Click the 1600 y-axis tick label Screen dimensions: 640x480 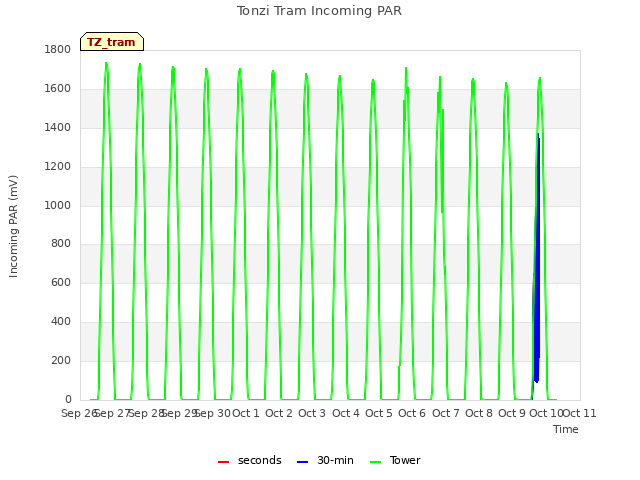click(x=58, y=89)
